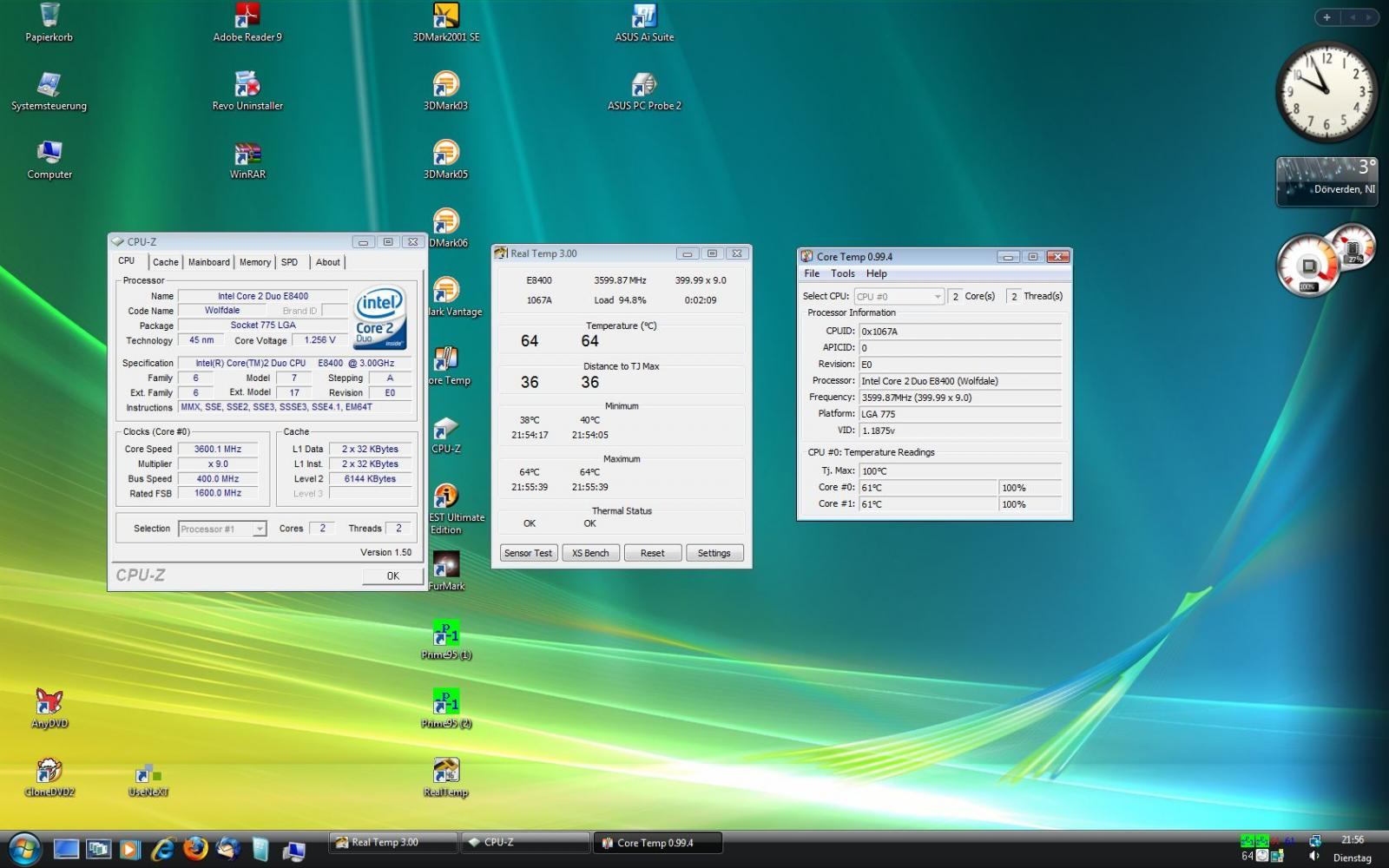
Task: Click the Core Temp tray temperature 64
Action: click(1247, 856)
